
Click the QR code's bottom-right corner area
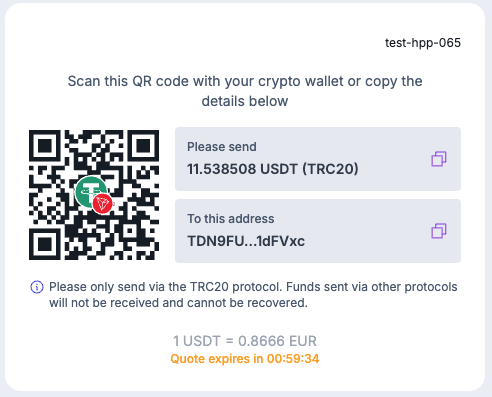pos(143,244)
